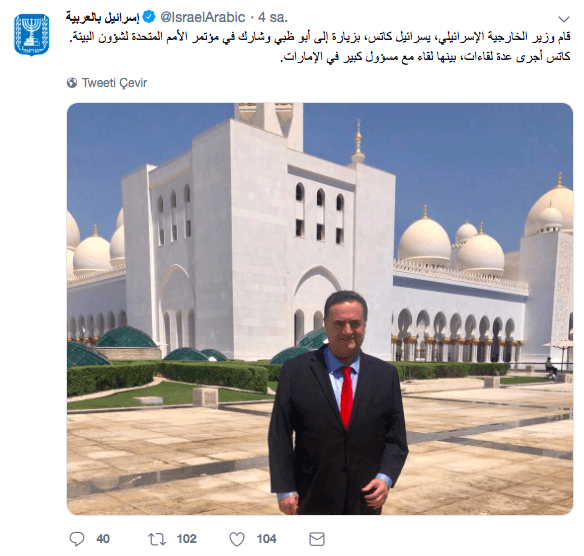Image resolution: width=584 pixels, height=556 pixels.
Task: Send tweet via envelope message icon
Action: click(317, 539)
